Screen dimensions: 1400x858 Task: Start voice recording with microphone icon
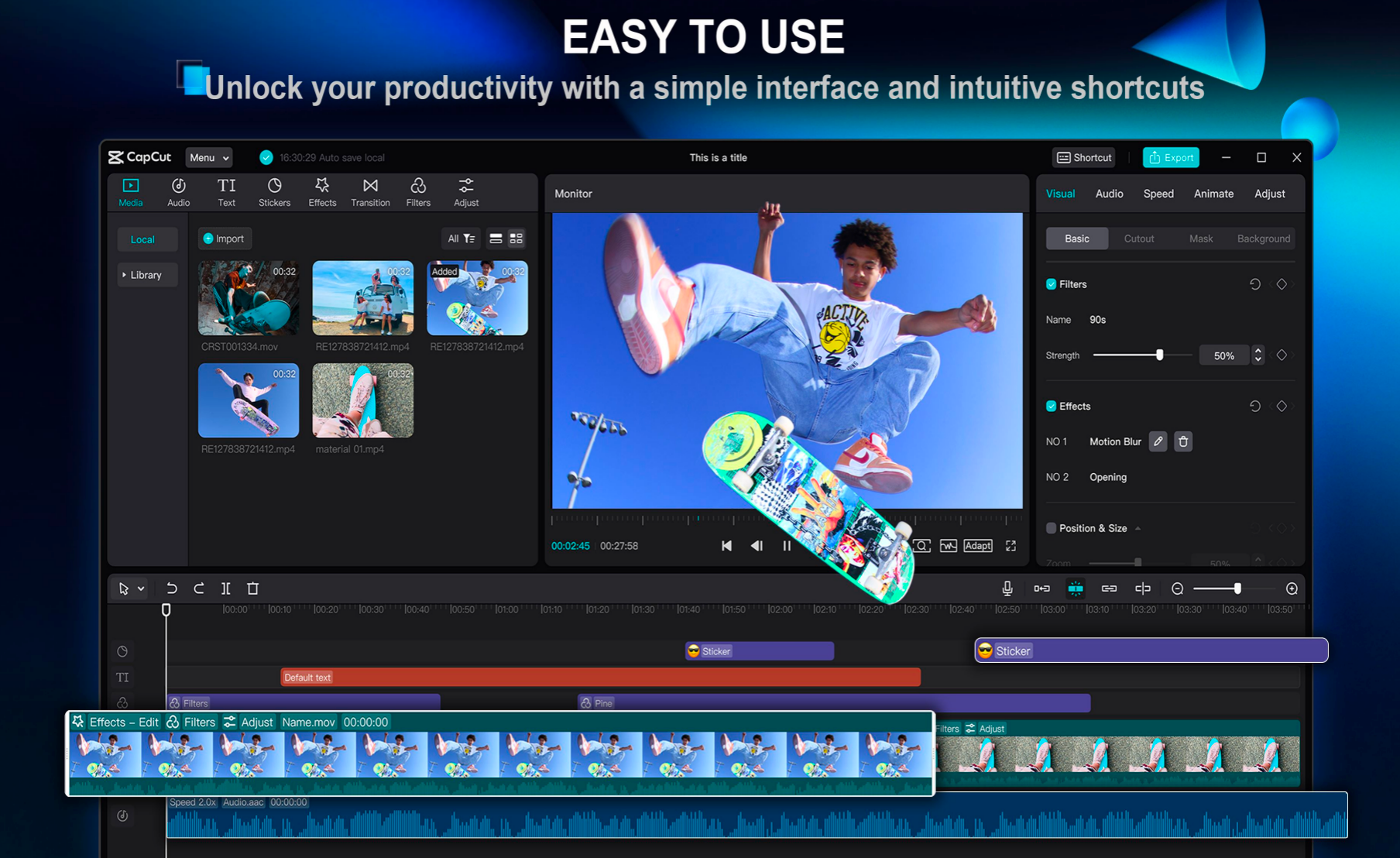tap(1007, 589)
